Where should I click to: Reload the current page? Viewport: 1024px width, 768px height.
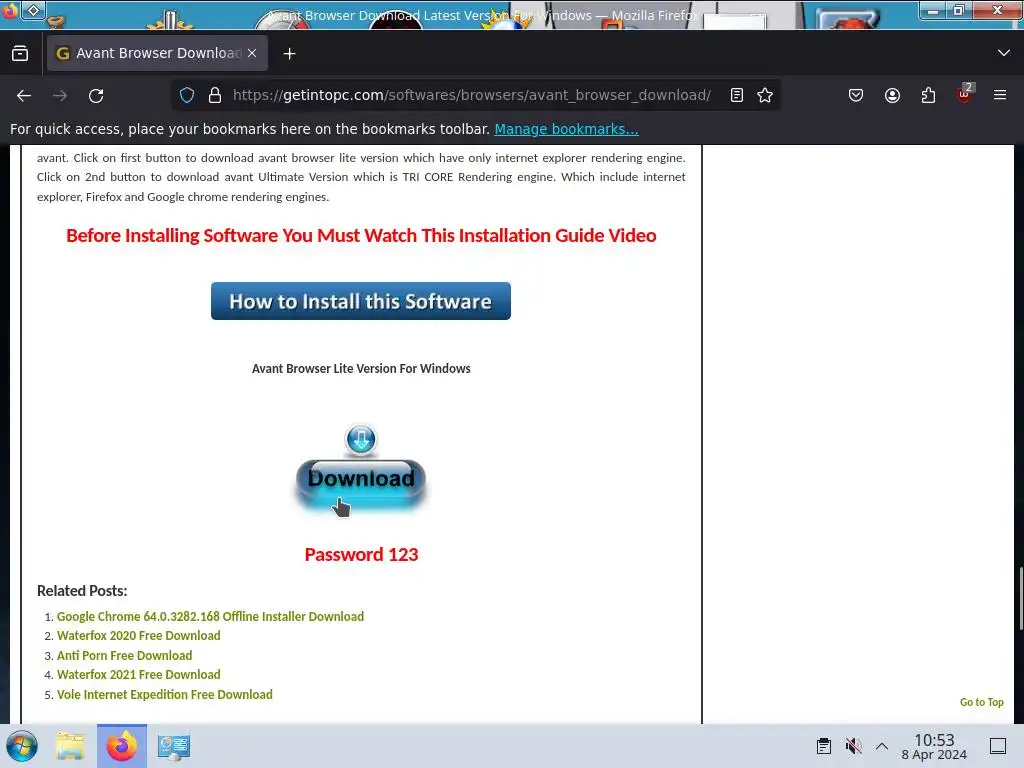click(x=96, y=95)
